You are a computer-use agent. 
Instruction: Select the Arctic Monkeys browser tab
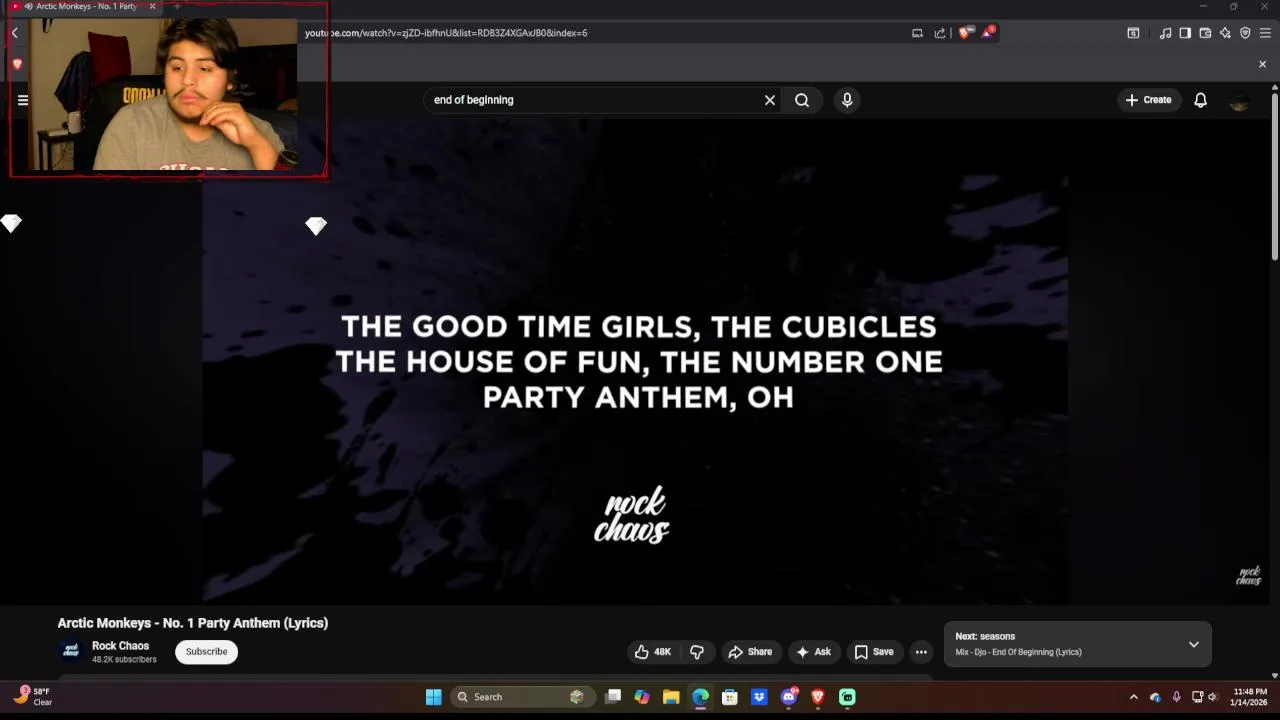84,7
